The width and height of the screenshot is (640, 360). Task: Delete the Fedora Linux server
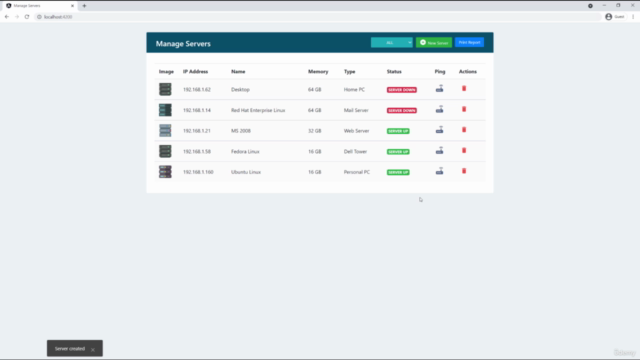point(464,151)
